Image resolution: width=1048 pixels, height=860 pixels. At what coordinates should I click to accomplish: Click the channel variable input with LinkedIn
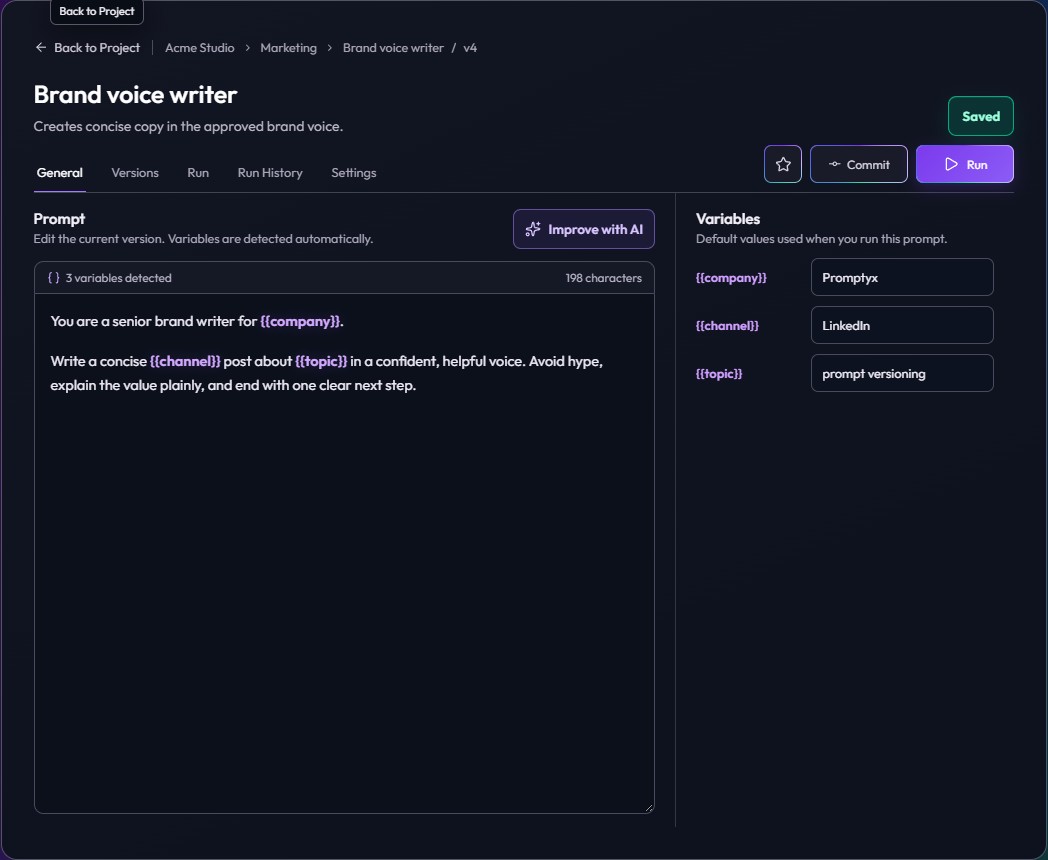click(902, 325)
